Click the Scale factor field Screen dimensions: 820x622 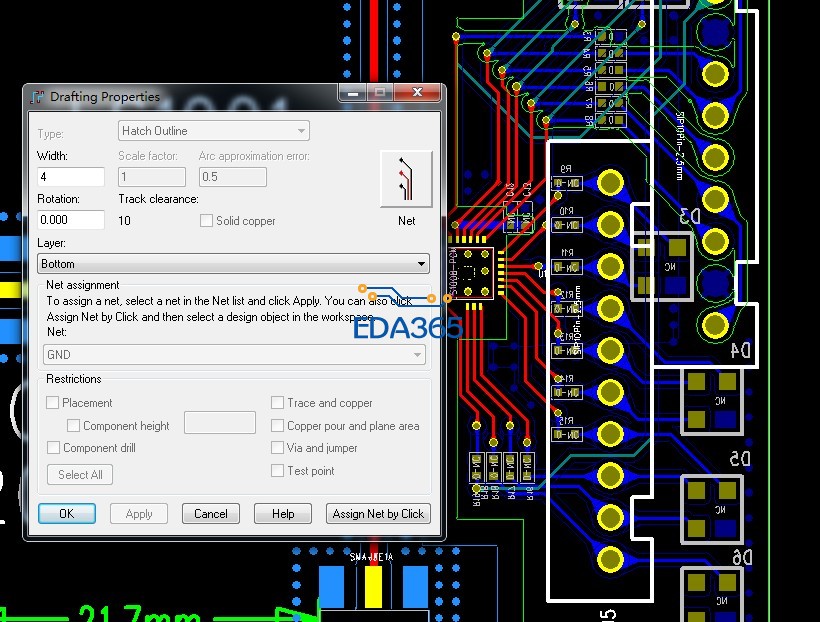(x=152, y=177)
